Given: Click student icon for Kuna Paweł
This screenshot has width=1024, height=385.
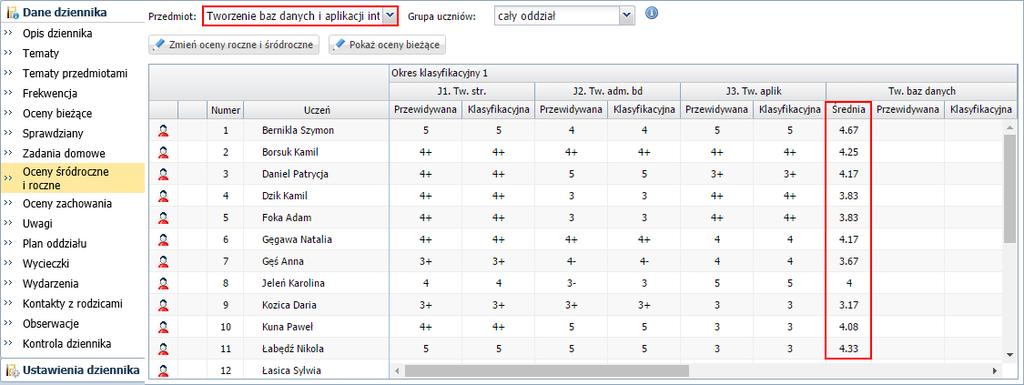Looking at the screenshot, I should [x=163, y=327].
